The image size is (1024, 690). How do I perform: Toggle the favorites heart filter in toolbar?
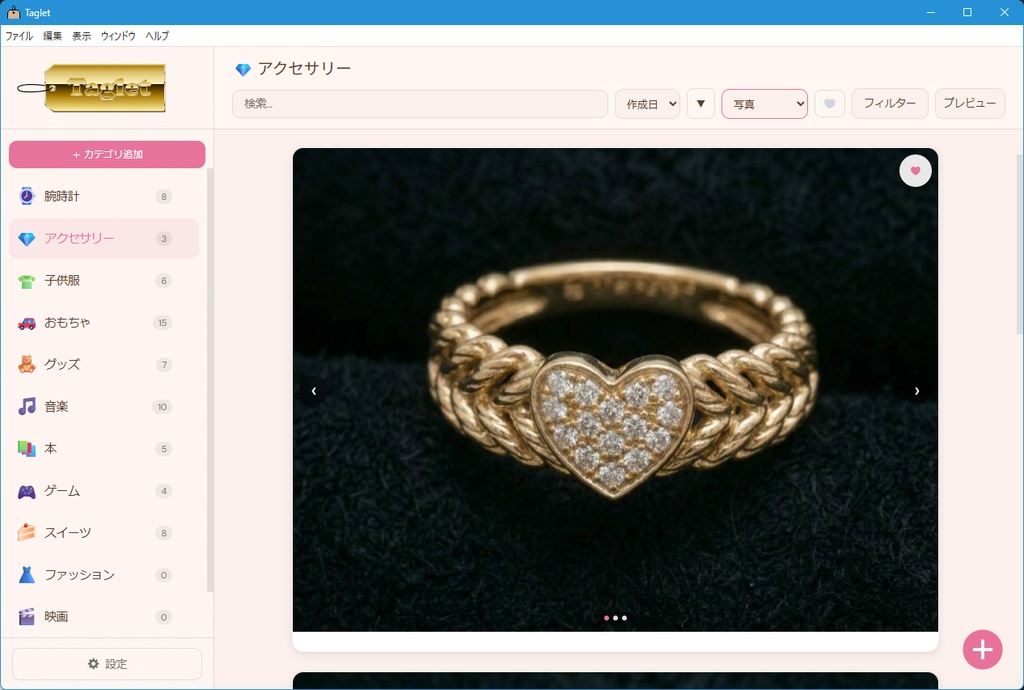click(x=830, y=103)
